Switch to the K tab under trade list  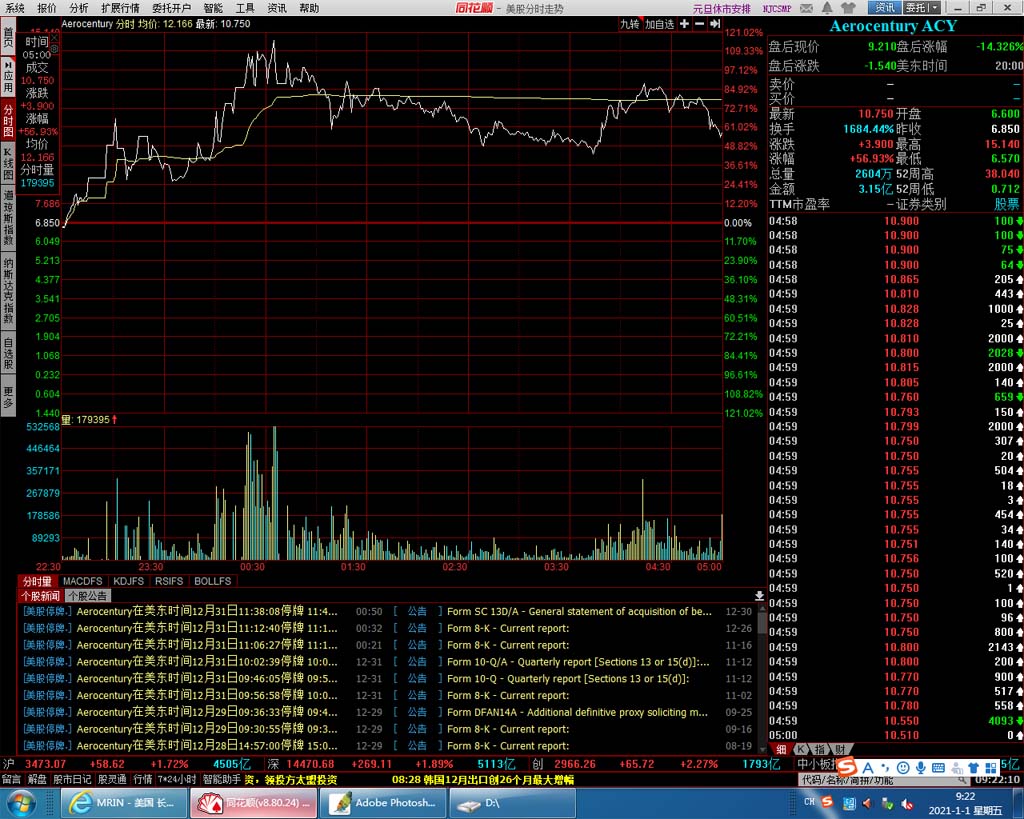click(800, 749)
